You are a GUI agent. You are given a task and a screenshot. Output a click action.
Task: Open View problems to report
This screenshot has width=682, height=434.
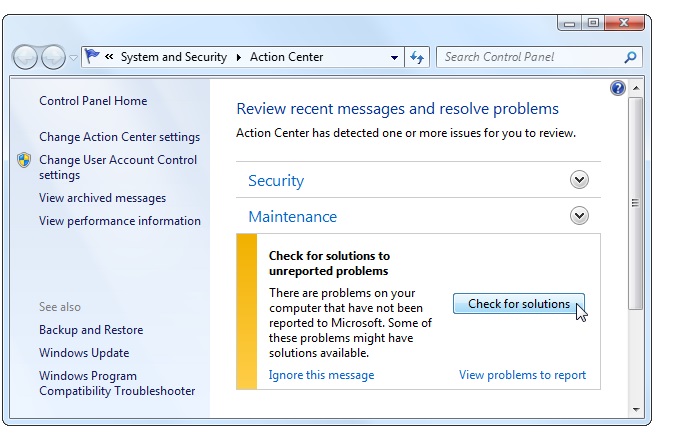pyautogui.click(x=522, y=375)
